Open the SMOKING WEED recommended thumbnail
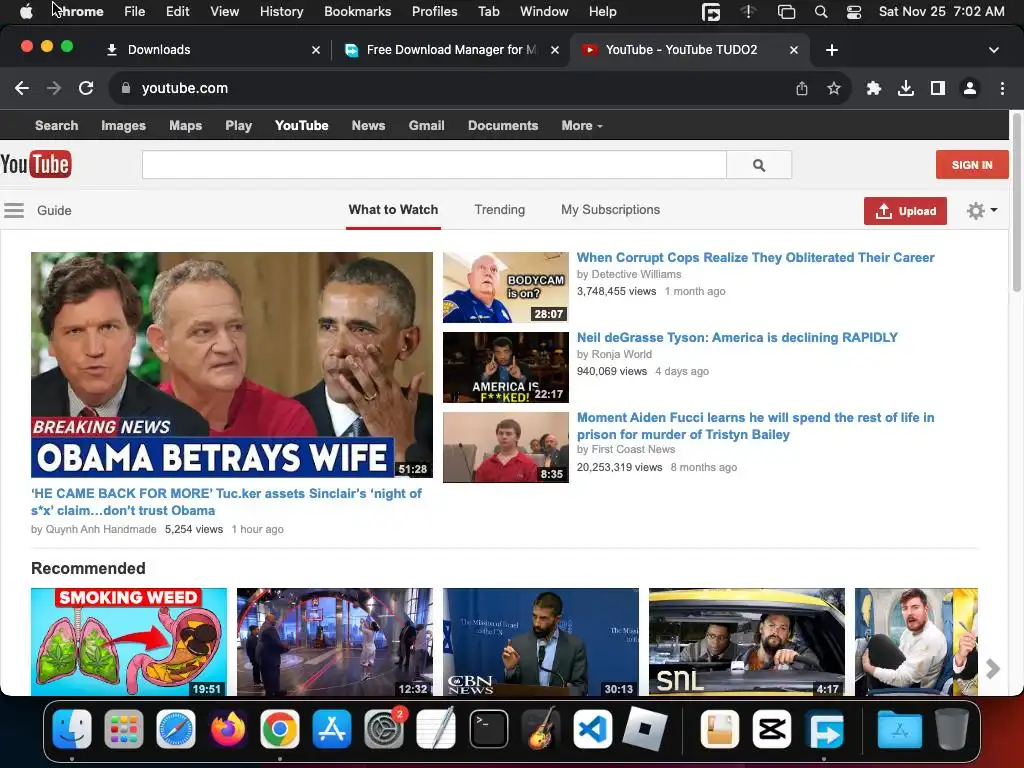Screen dimensions: 1024x768 coord(129,642)
